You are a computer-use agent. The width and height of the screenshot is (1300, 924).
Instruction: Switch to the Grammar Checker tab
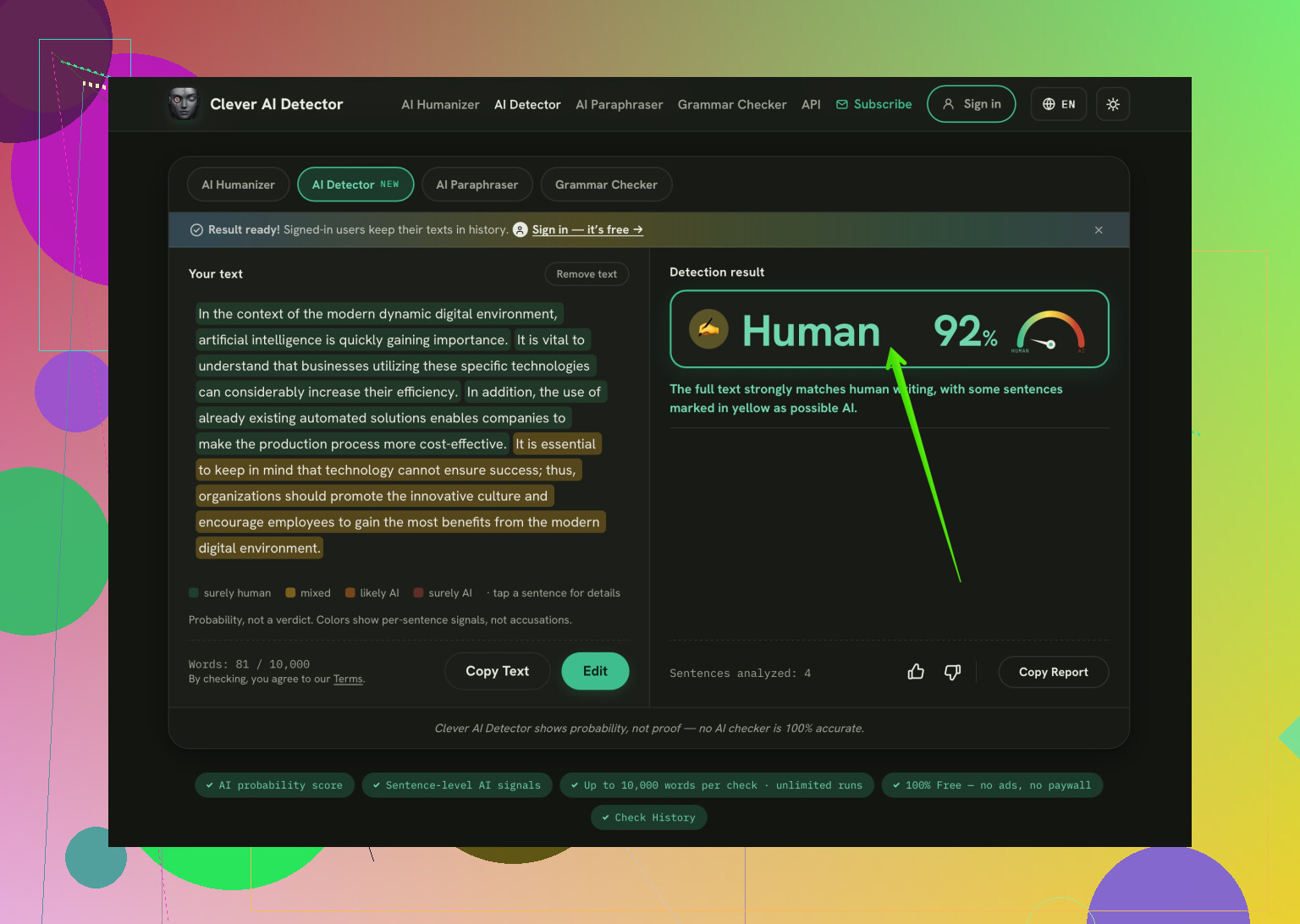coord(606,184)
